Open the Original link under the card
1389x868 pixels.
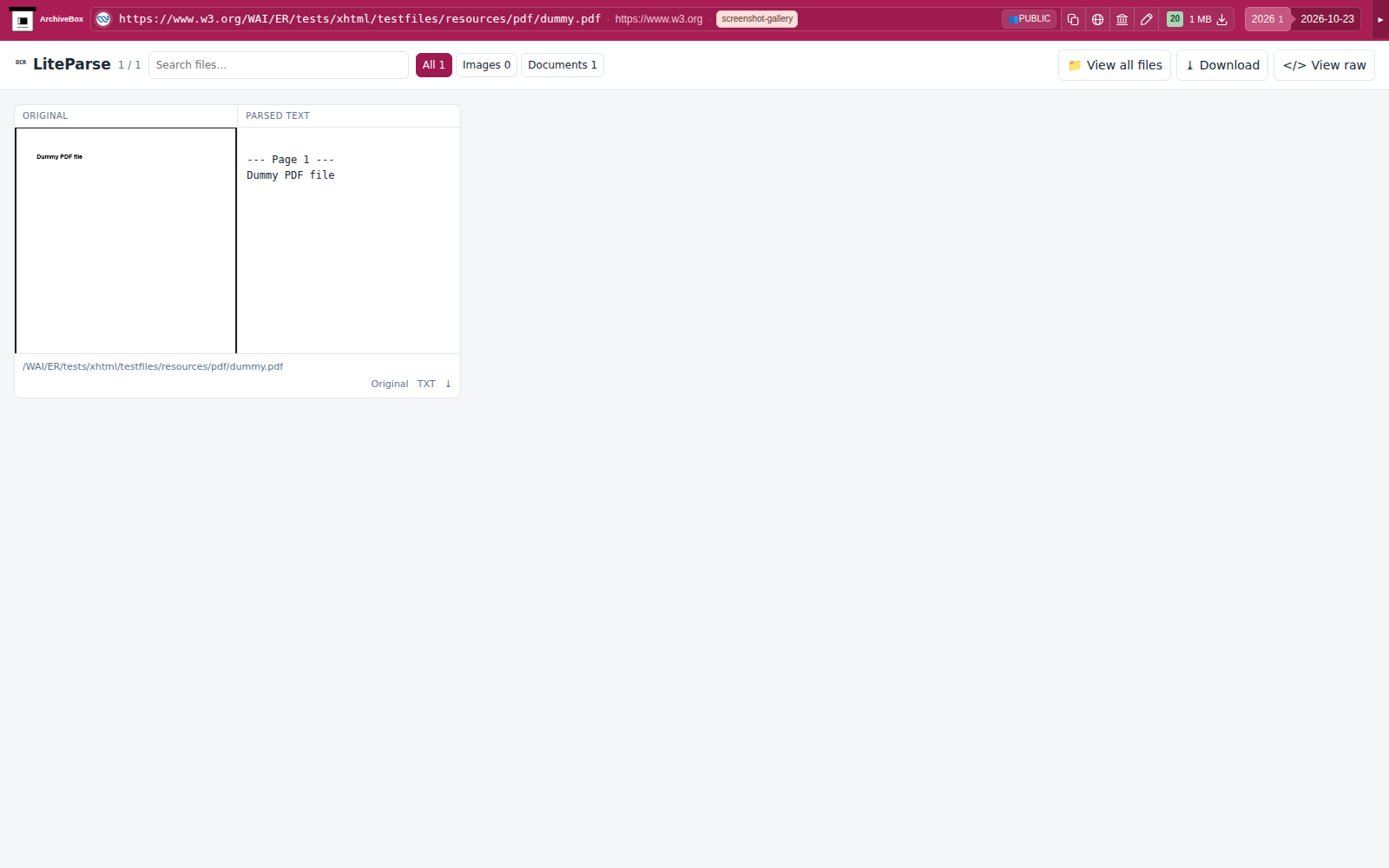(390, 384)
